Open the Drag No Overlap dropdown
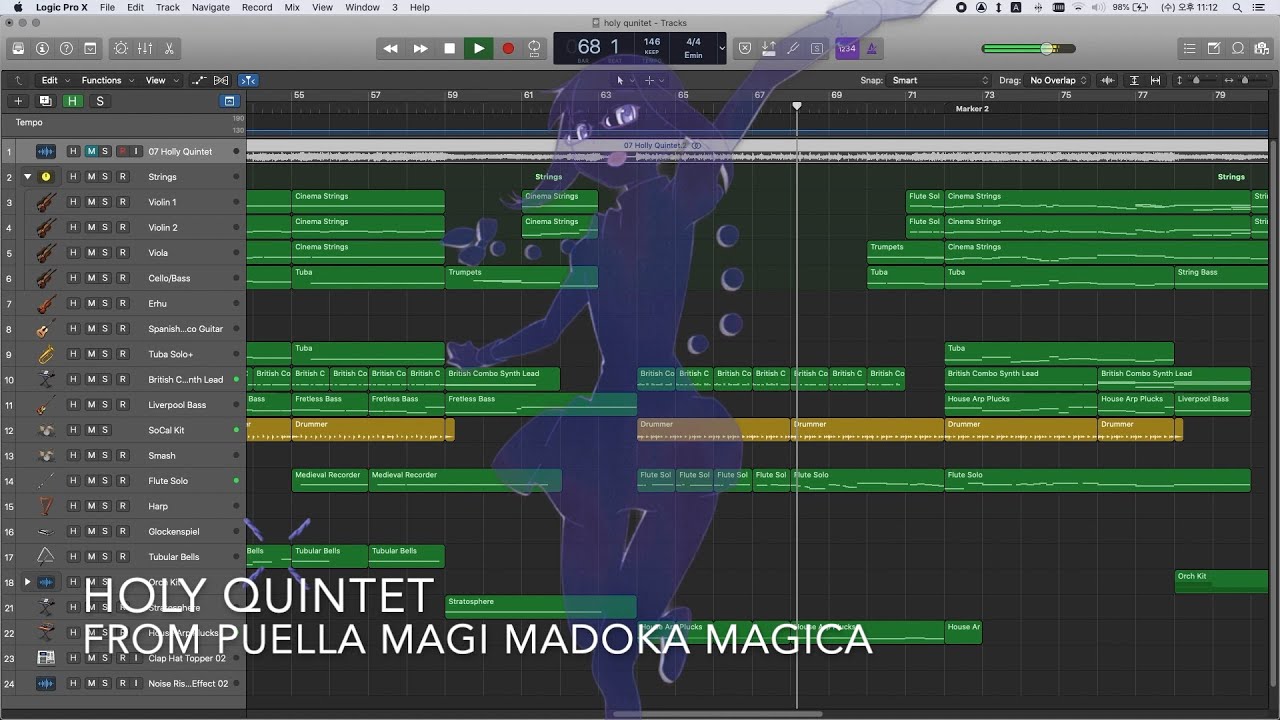The width and height of the screenshot is (1280, 720). coord(1059,80)
